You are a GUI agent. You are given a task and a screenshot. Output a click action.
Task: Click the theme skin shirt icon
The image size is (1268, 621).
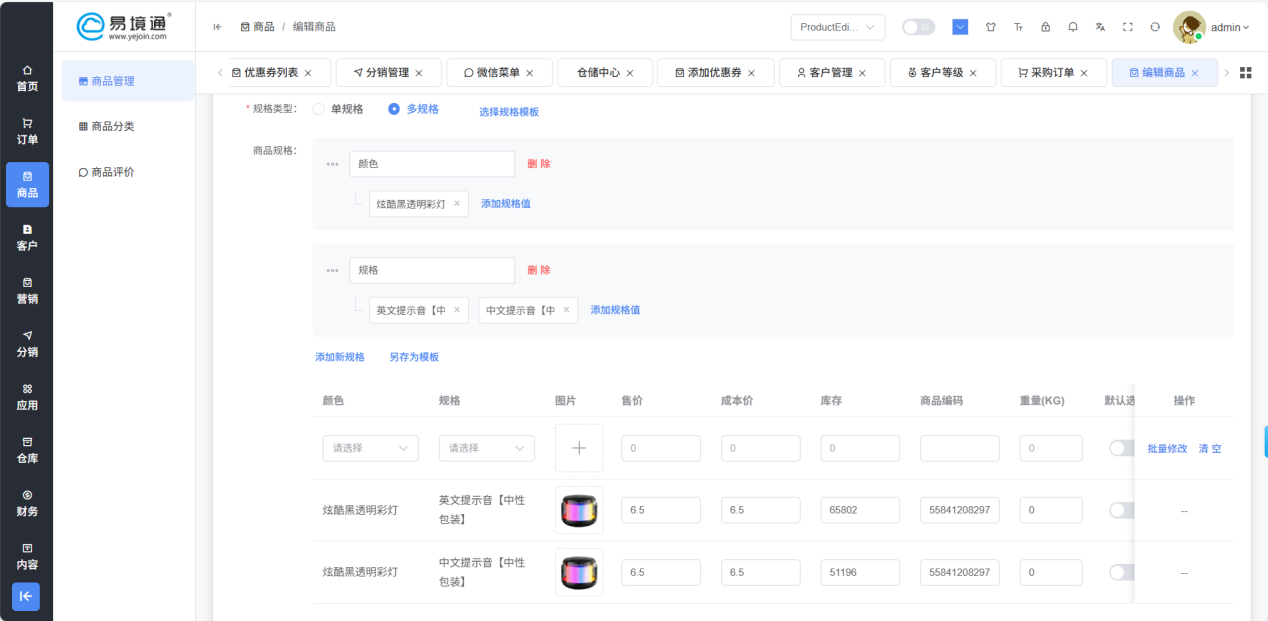click(990, 27)
